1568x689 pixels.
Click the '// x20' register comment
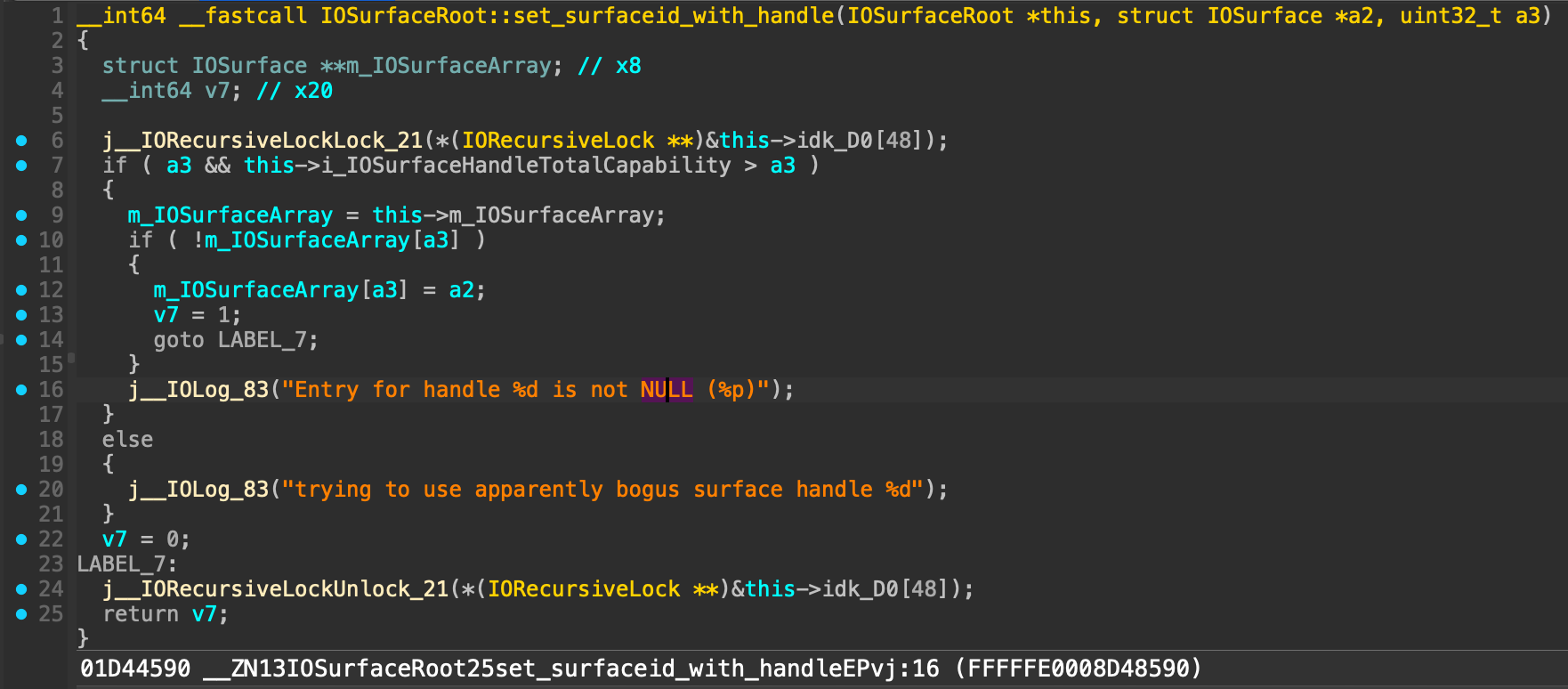pos(295,91)
